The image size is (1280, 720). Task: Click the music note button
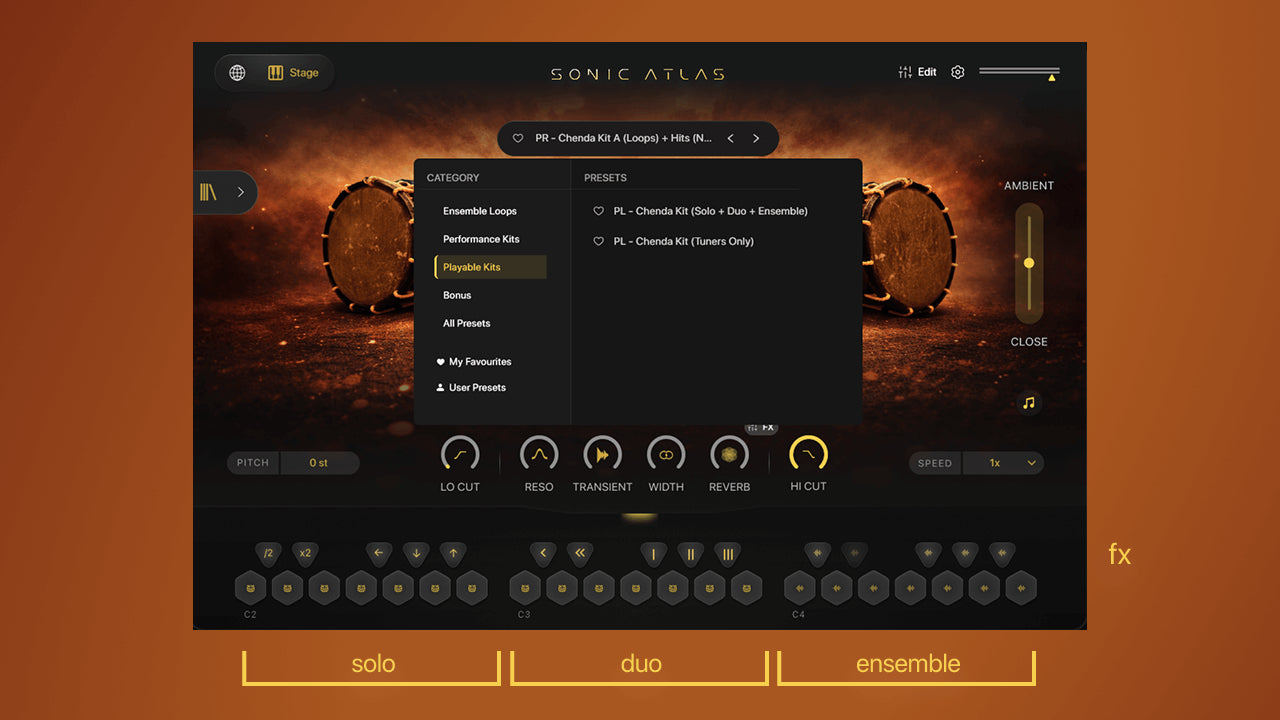pyautogui.click(x=1029, y=403)
